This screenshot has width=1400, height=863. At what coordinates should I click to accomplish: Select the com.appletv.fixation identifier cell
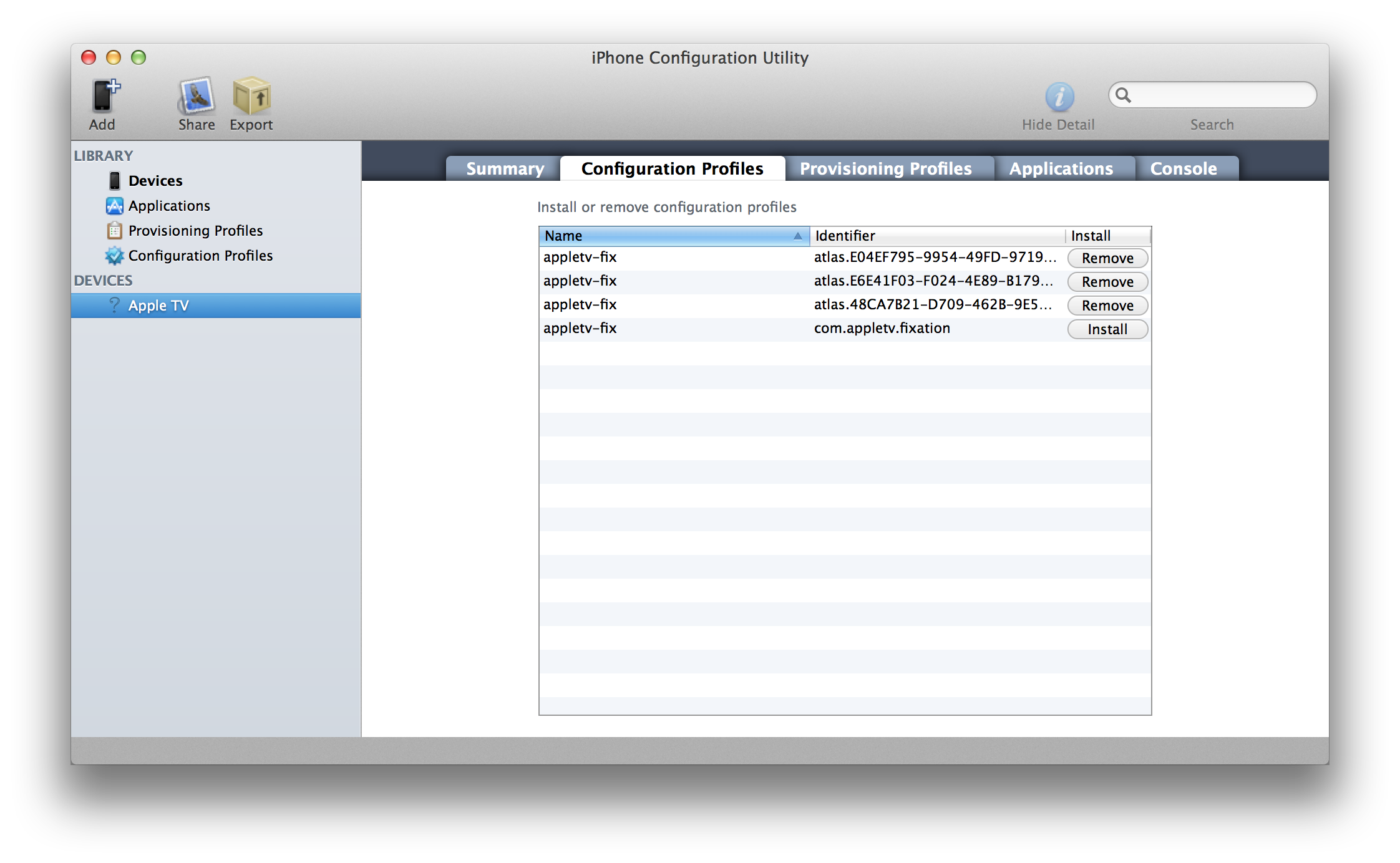pyautogui.click(x=882, y=328)
